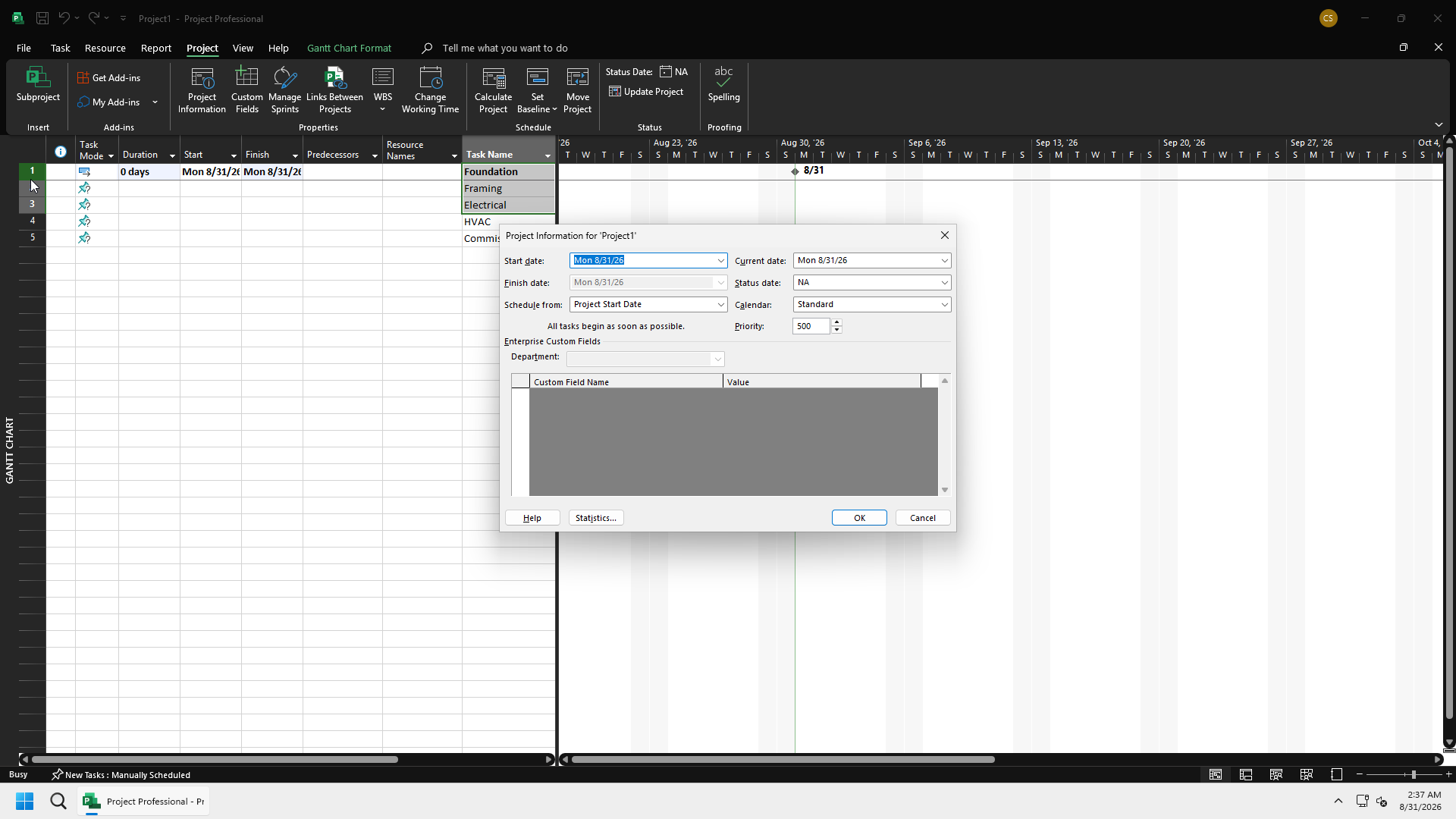Click Tell me what you want to do
1456x819 pixels.
(505, 48)
